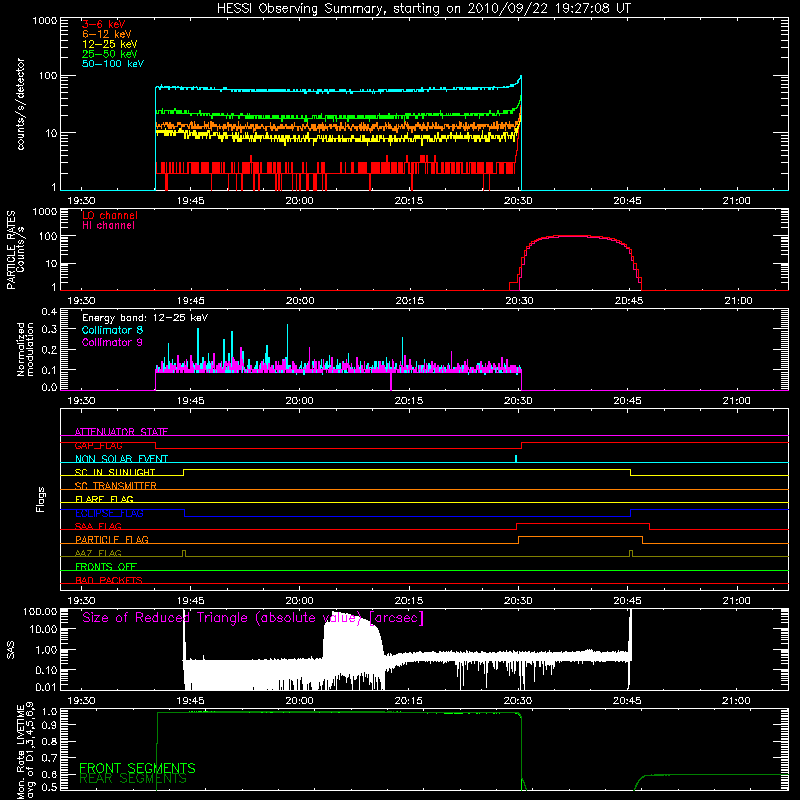The image size is (800, 800).
Task: Click the Mon. Rate LIVETIME axis title
Action: coord(25,751)
